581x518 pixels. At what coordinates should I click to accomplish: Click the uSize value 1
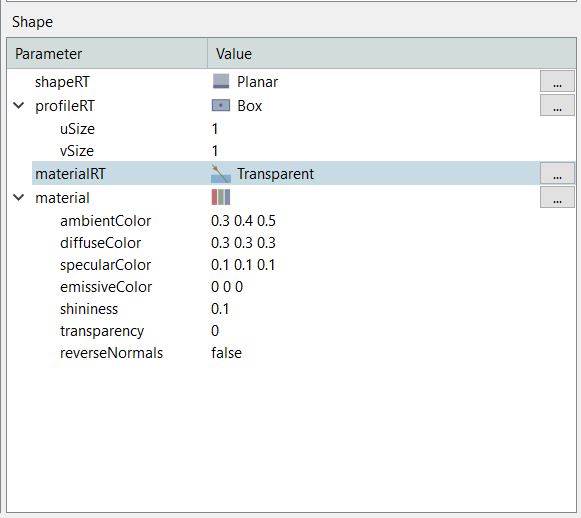click(x=215, y=129)
